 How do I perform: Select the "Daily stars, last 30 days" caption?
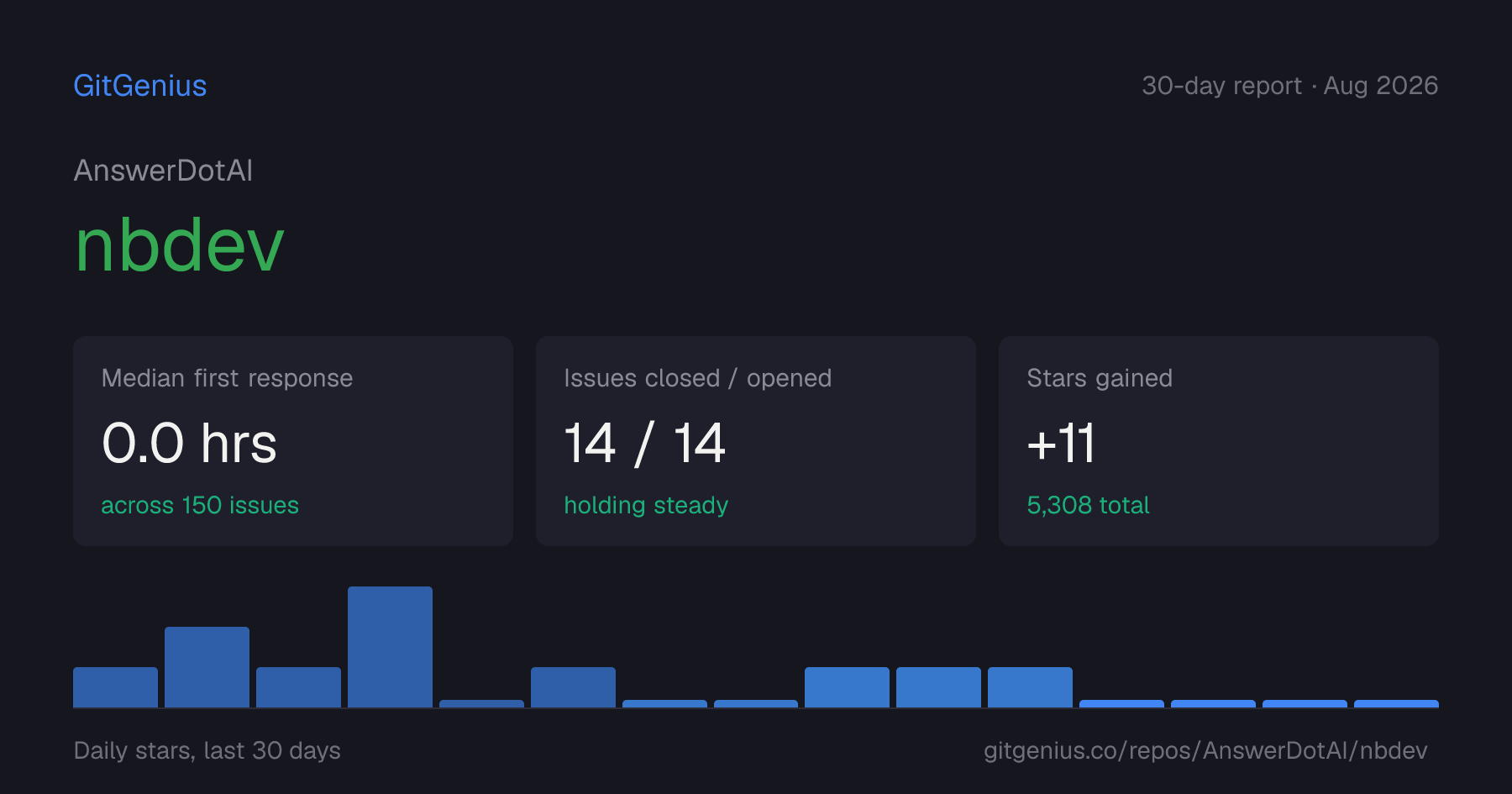click(207, 750)
